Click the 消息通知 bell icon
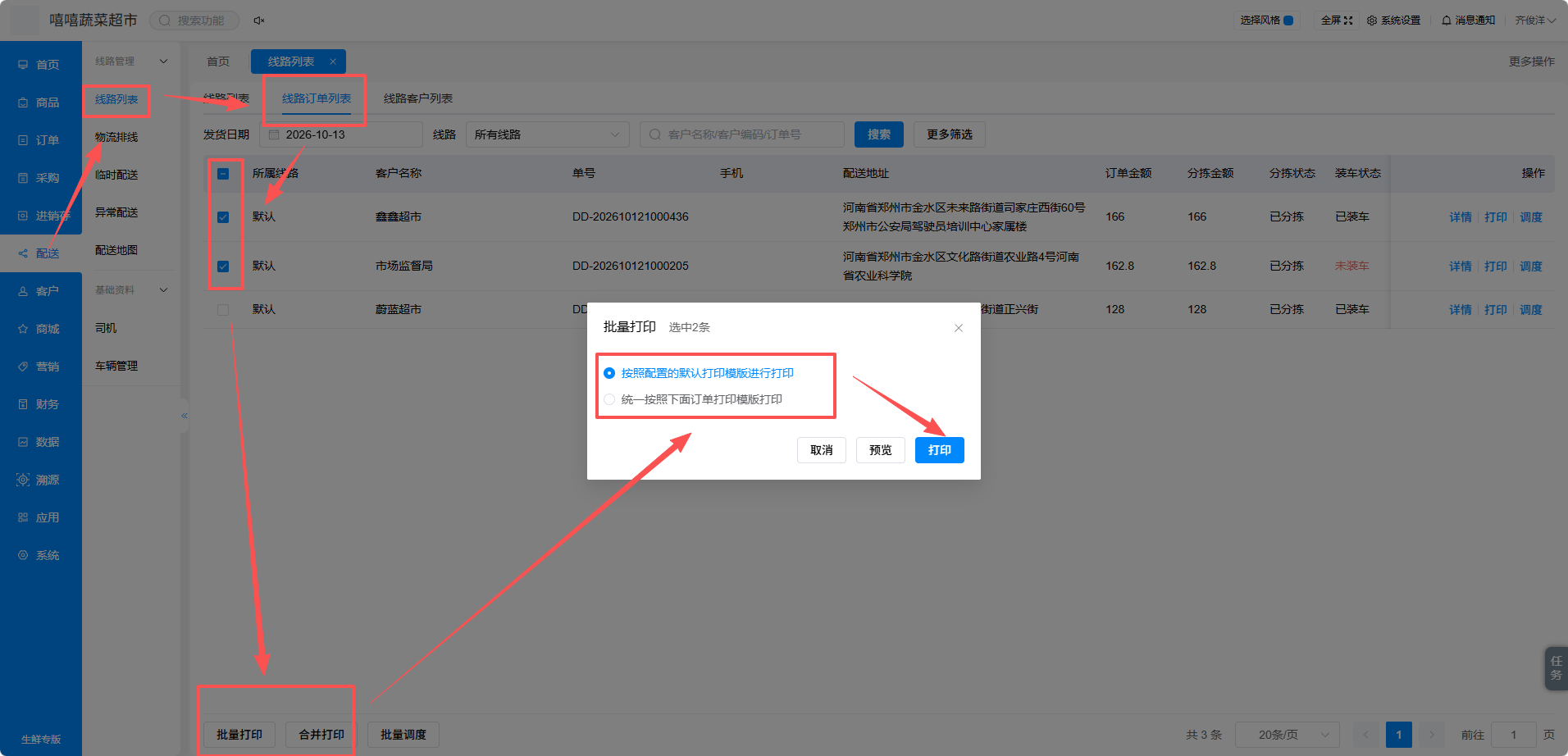This screenshot has width=1568, height=756. [x=1446, y=20]
